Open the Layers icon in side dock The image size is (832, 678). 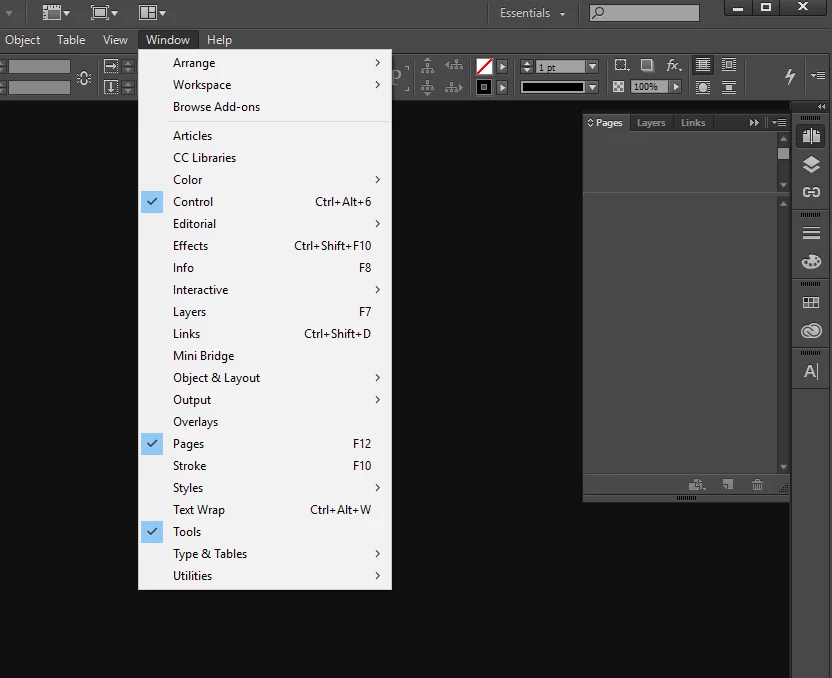tap(811, 165)
